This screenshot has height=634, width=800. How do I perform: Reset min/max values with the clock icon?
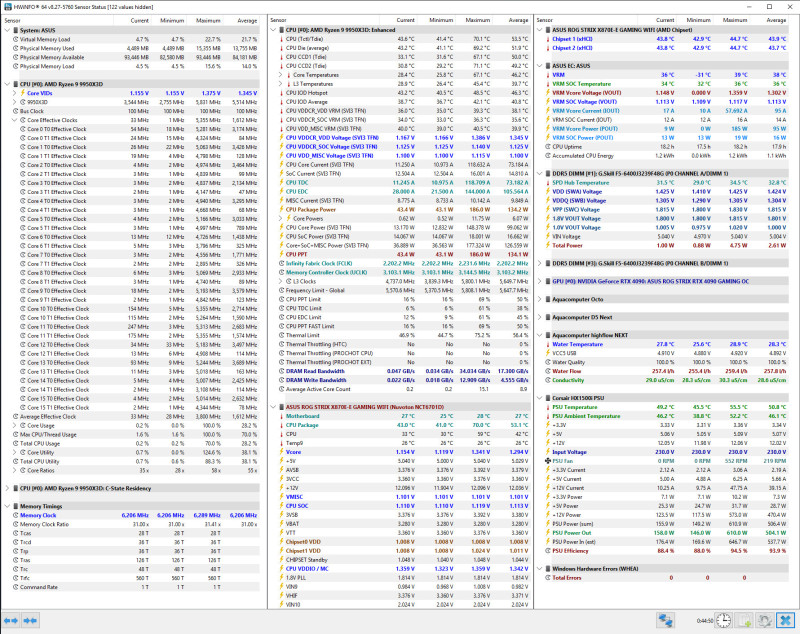click(x=723, y=621)
